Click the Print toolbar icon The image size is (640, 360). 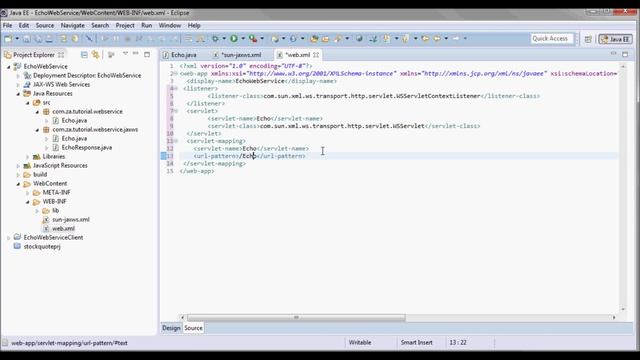49,39
